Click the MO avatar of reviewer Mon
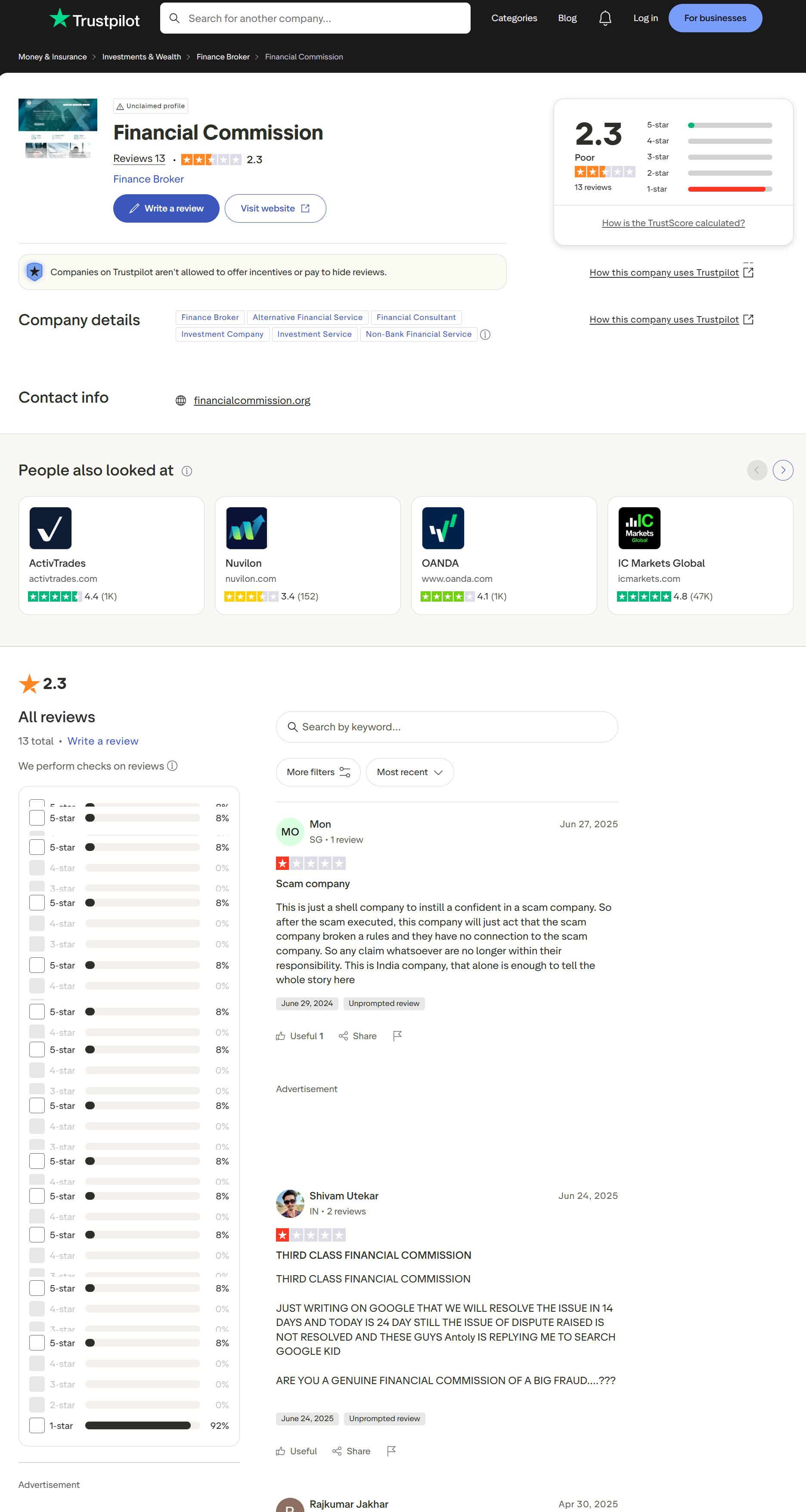The width and height of the screenshot is (806, 1512). (290, 832)
